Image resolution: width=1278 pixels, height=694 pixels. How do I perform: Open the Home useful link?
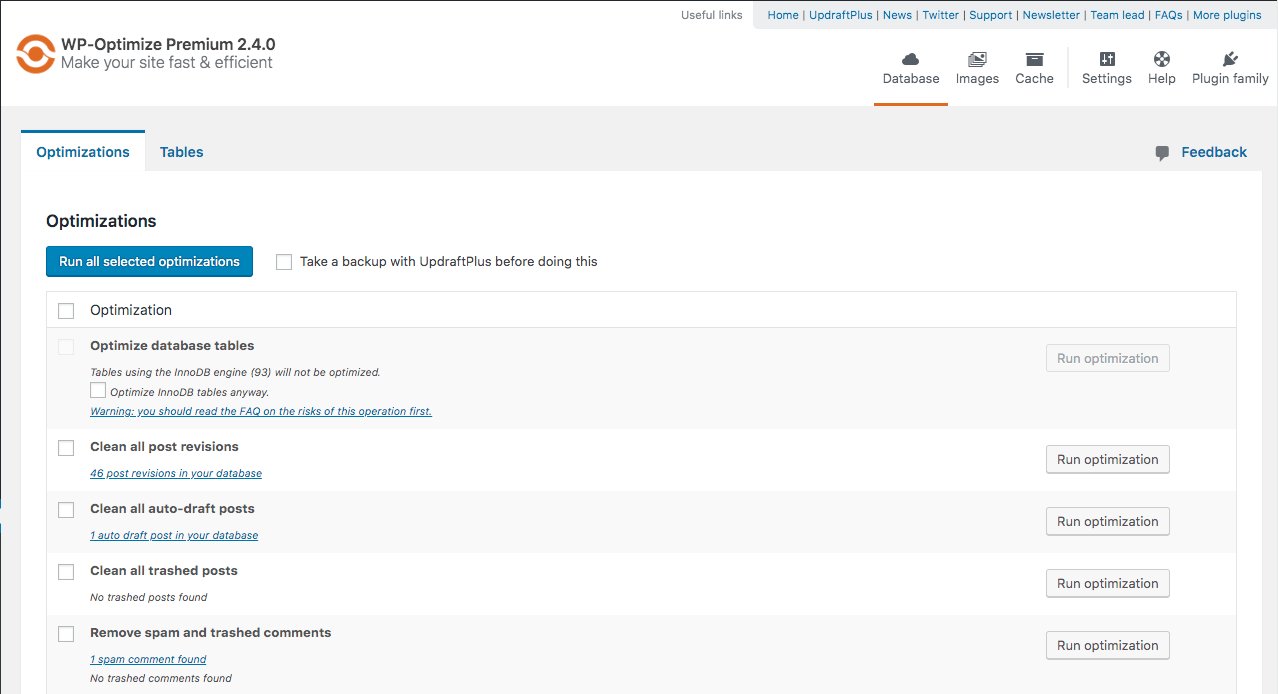click(783, 15)
